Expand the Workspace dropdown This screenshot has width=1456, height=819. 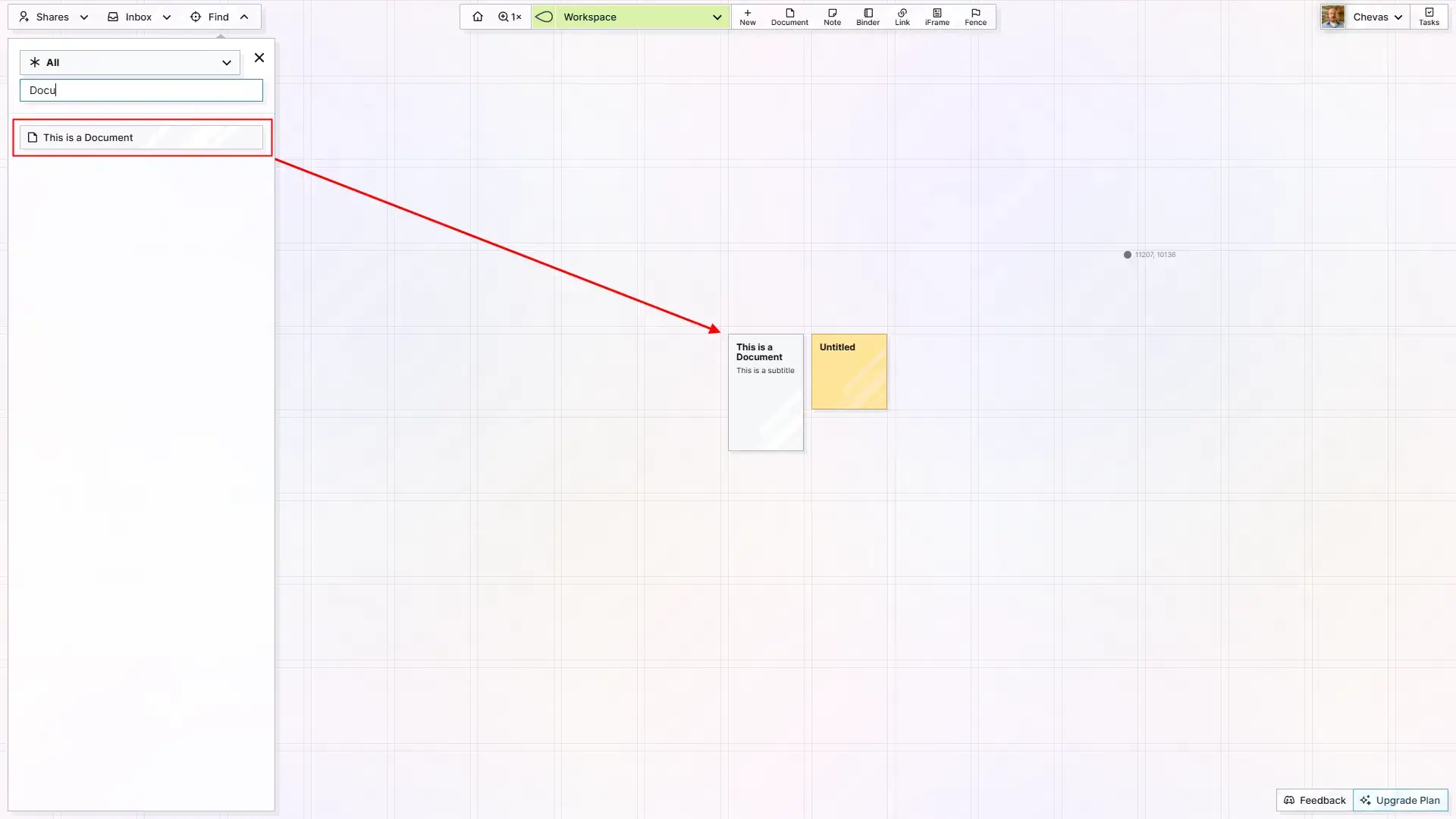(717, 17)
